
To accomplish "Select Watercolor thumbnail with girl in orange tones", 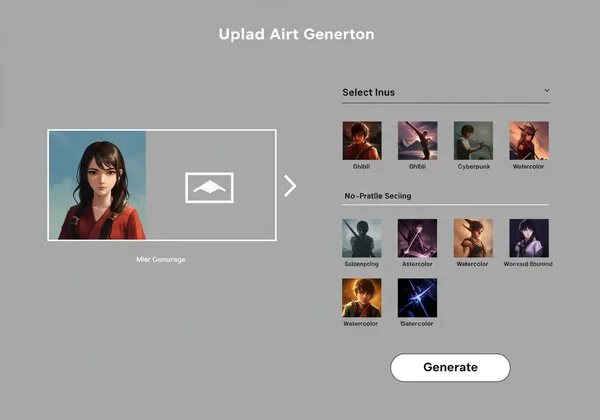I will click(473, 238).
